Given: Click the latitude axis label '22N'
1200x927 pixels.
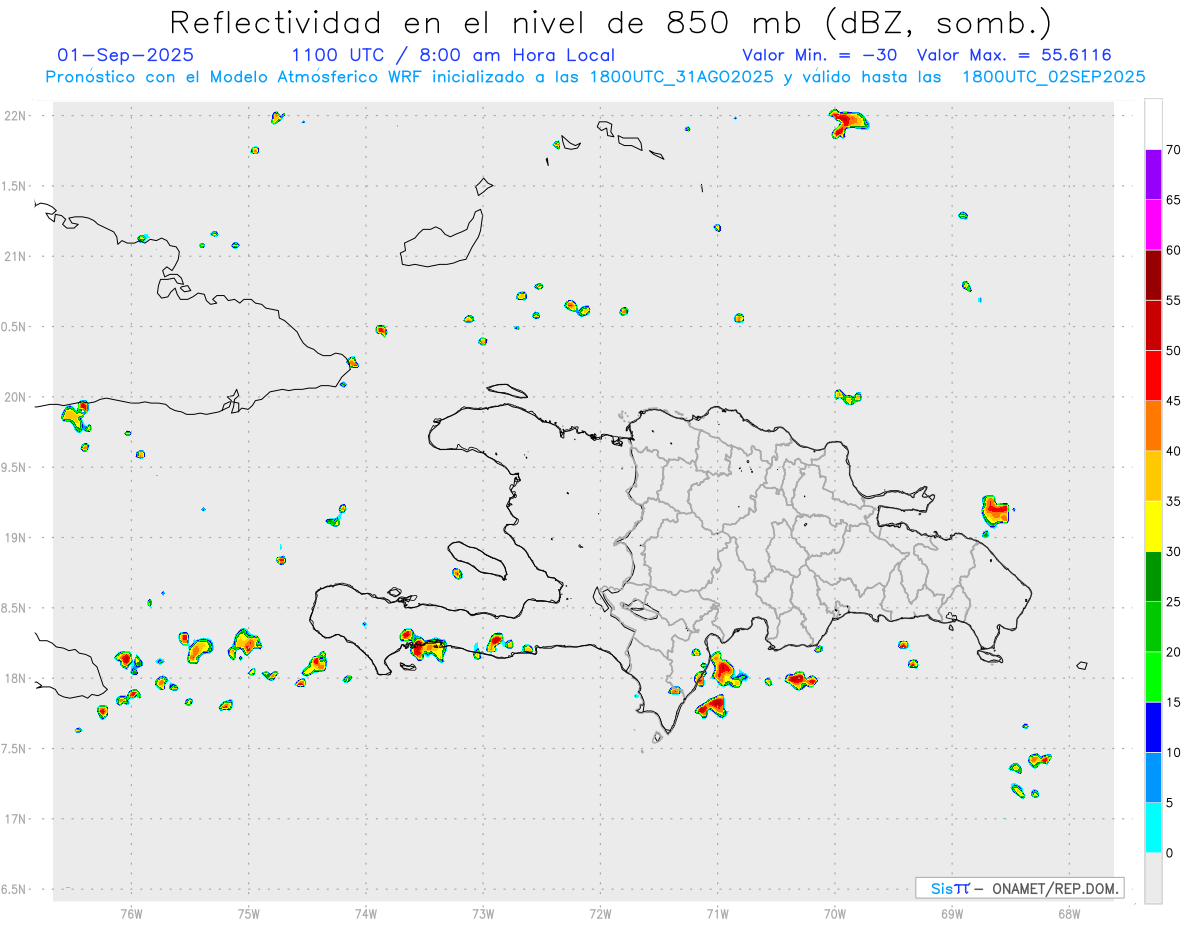Looking at the screenshot, I should point(17,116).
